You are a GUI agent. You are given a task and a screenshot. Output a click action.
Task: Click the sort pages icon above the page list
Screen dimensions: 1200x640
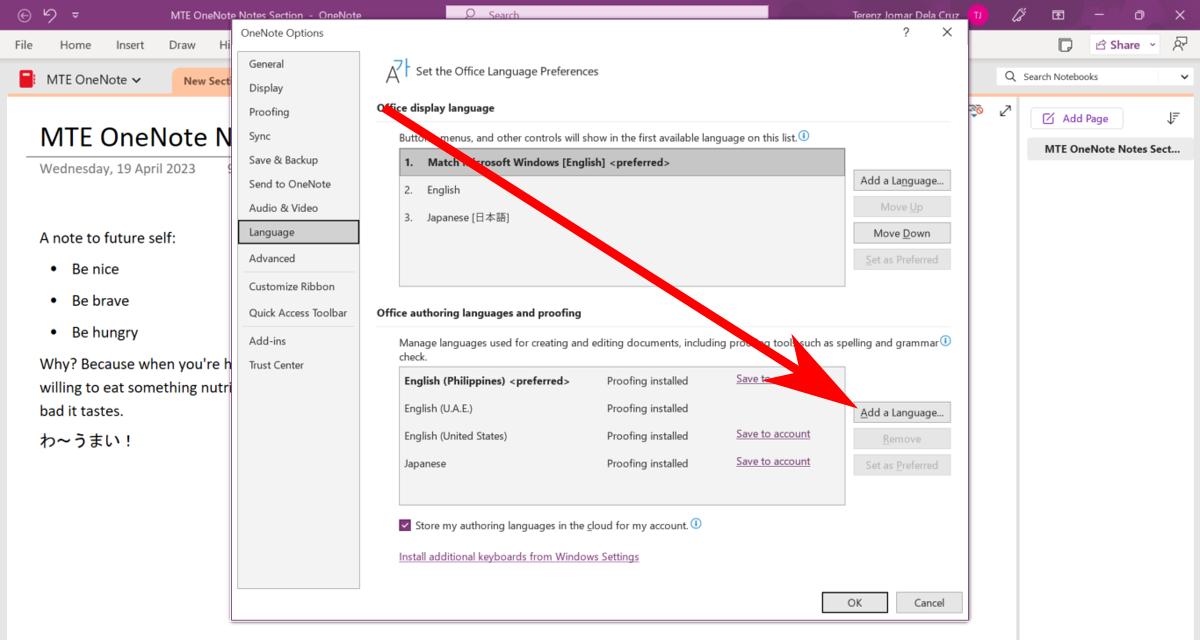(x=1172, y=118)
